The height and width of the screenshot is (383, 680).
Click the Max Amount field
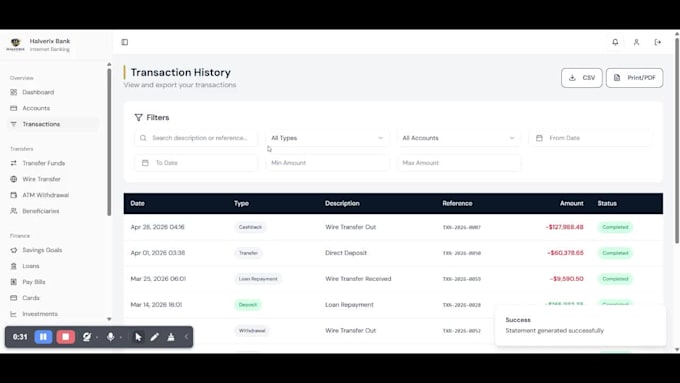pos(459,163)
